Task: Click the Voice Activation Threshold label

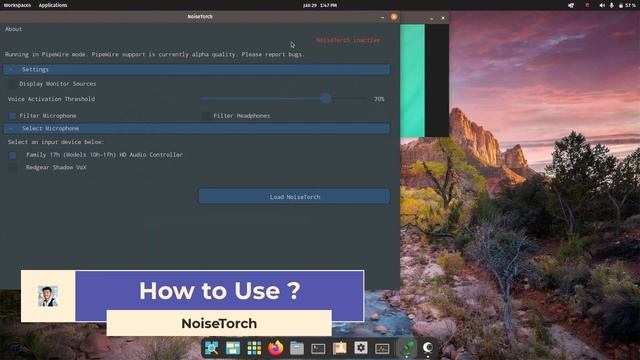Action: (x=51, y=99)
